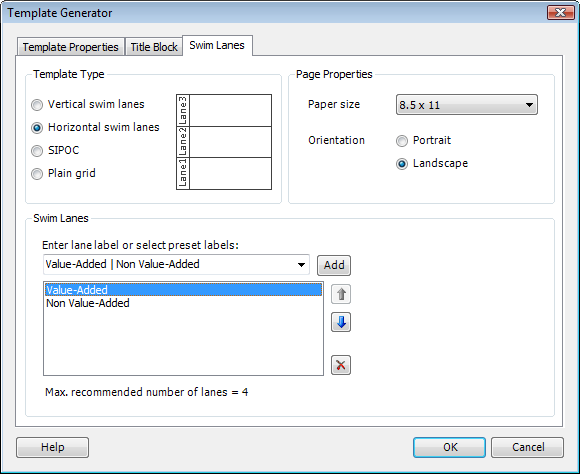Image resolution: width=580 pixels, height=474 pixels.
Task: Expand the preset lane labels dropdown arrow
Action: pos(301,265)
